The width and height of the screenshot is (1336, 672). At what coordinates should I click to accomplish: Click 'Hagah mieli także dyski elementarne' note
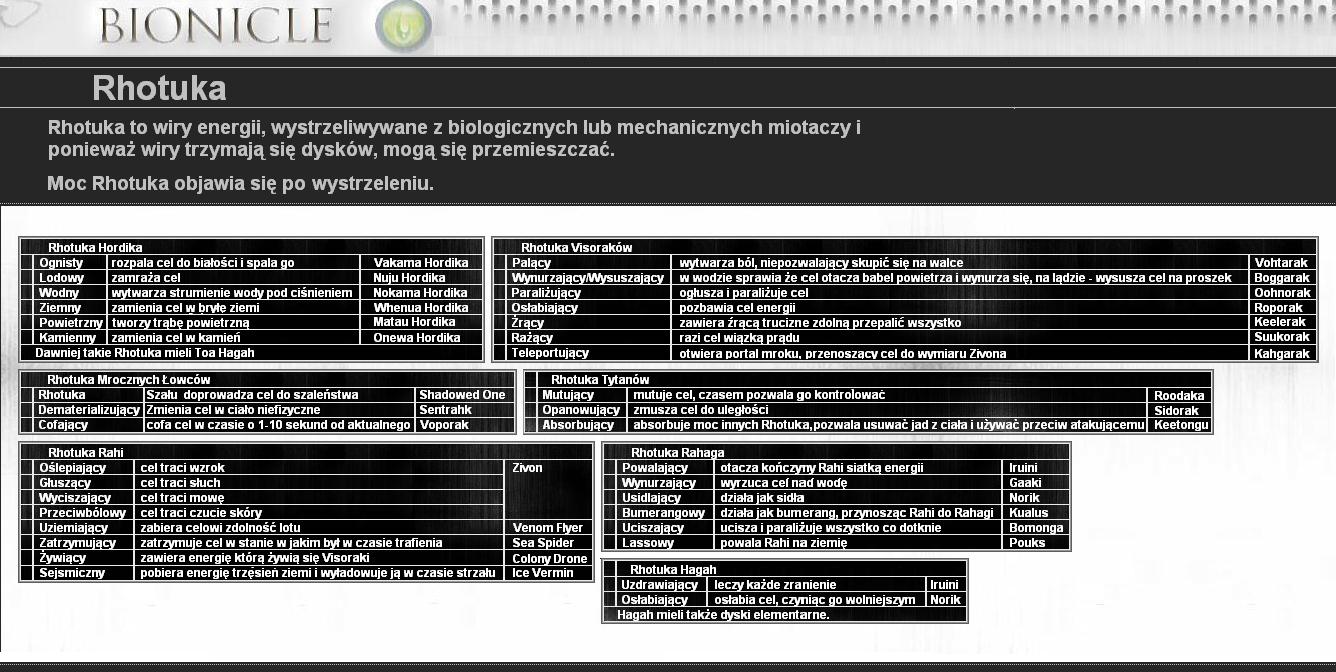tap(723, 615)
